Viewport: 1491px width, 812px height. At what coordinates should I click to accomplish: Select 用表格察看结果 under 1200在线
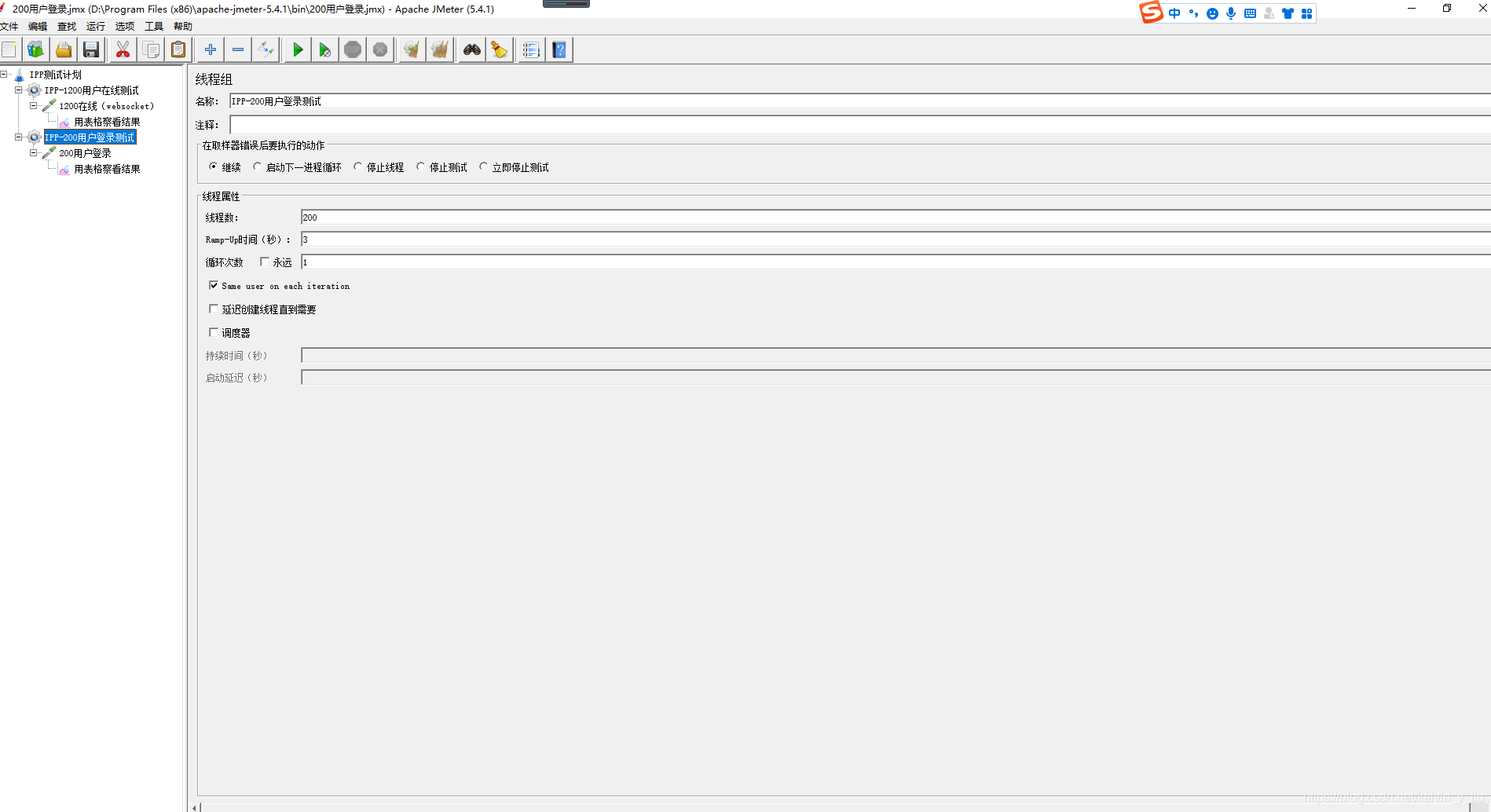pyautogui.click(x=107, y=122)
